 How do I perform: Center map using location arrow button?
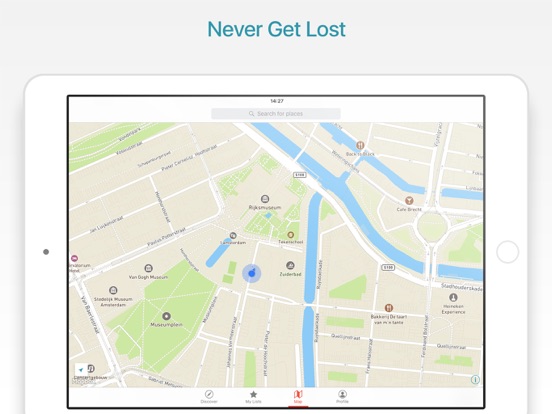tap(81, 370)
